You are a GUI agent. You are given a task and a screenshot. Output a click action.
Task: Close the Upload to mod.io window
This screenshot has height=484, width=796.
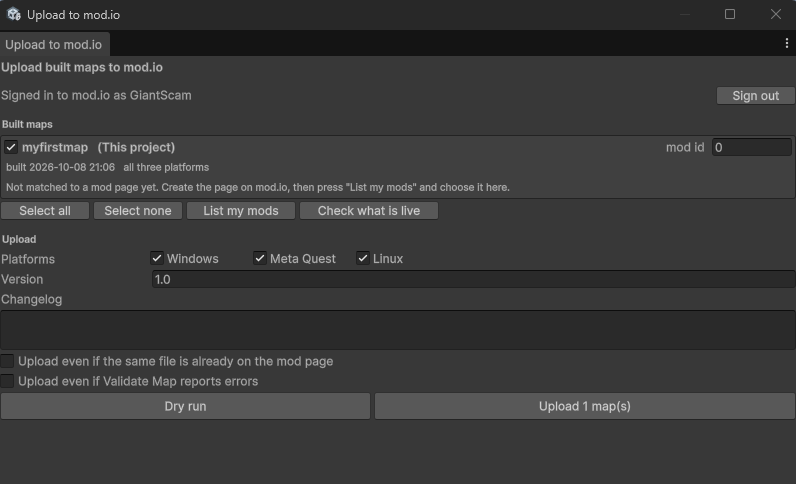(775, 14)
